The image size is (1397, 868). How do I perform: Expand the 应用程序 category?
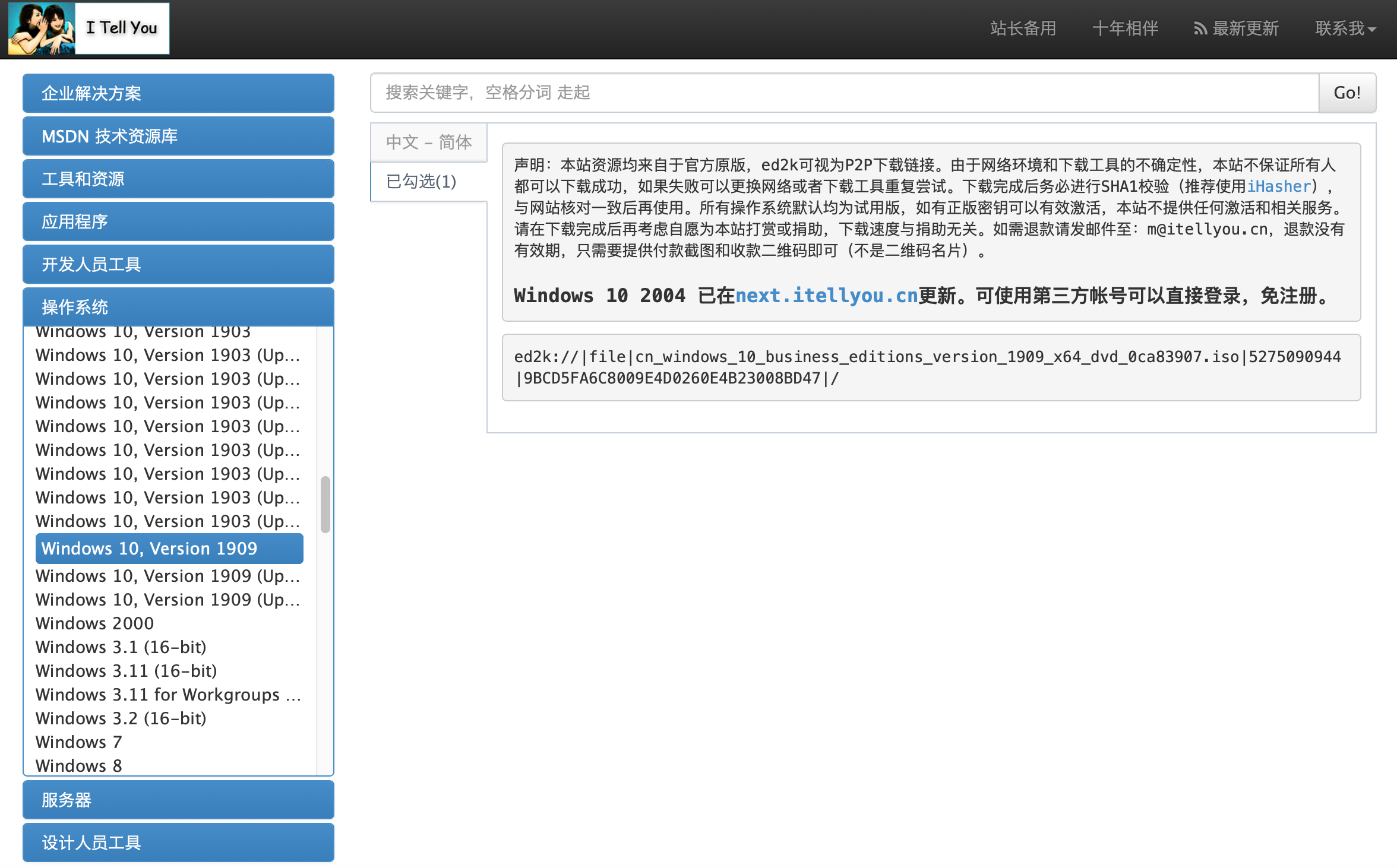click(178, 221)
